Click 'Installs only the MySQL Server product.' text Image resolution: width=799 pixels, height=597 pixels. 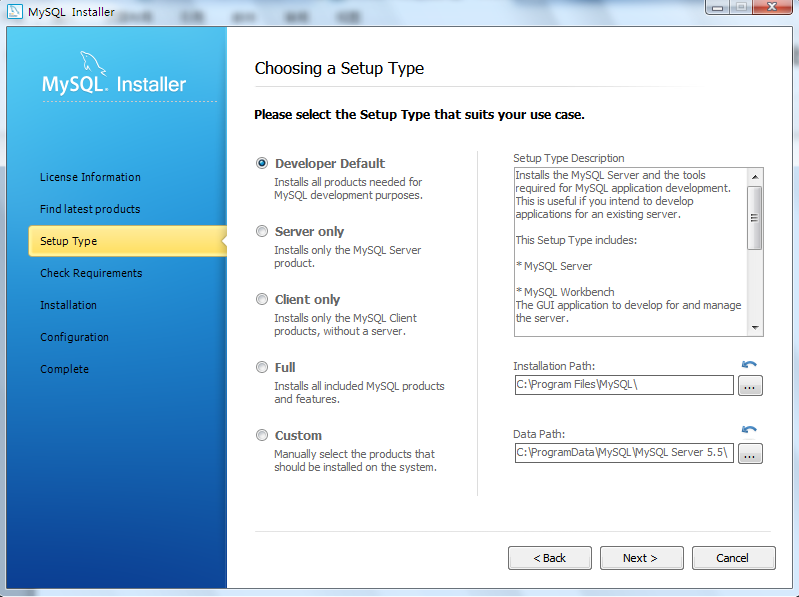point(348,257)
